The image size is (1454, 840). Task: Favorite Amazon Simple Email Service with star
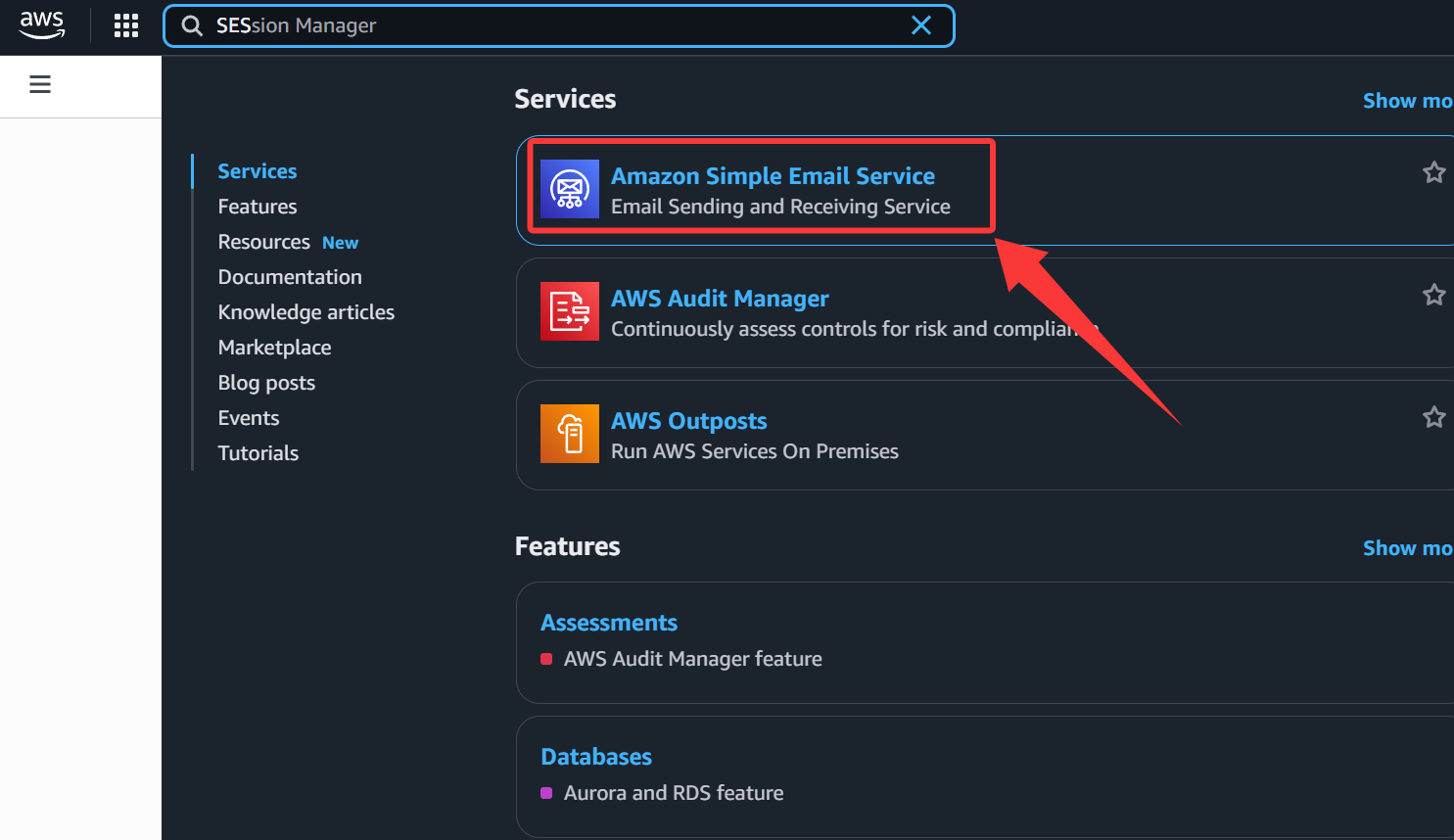[1434, 172]
